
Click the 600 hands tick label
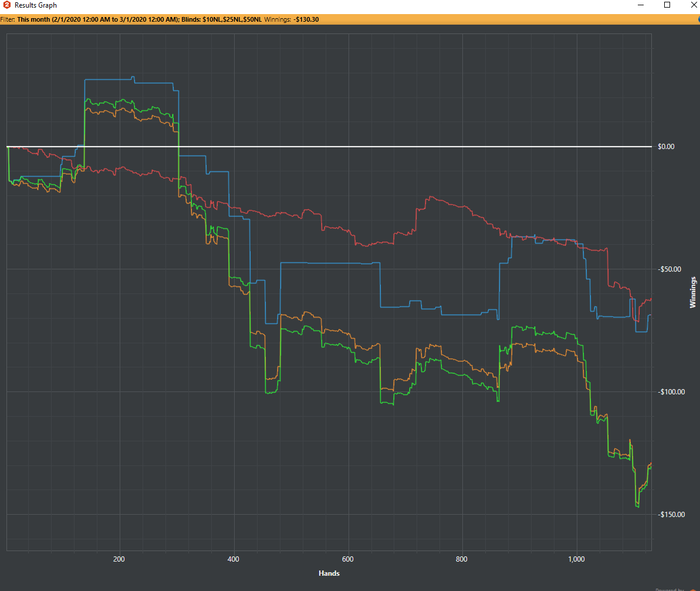pos(348,559)
